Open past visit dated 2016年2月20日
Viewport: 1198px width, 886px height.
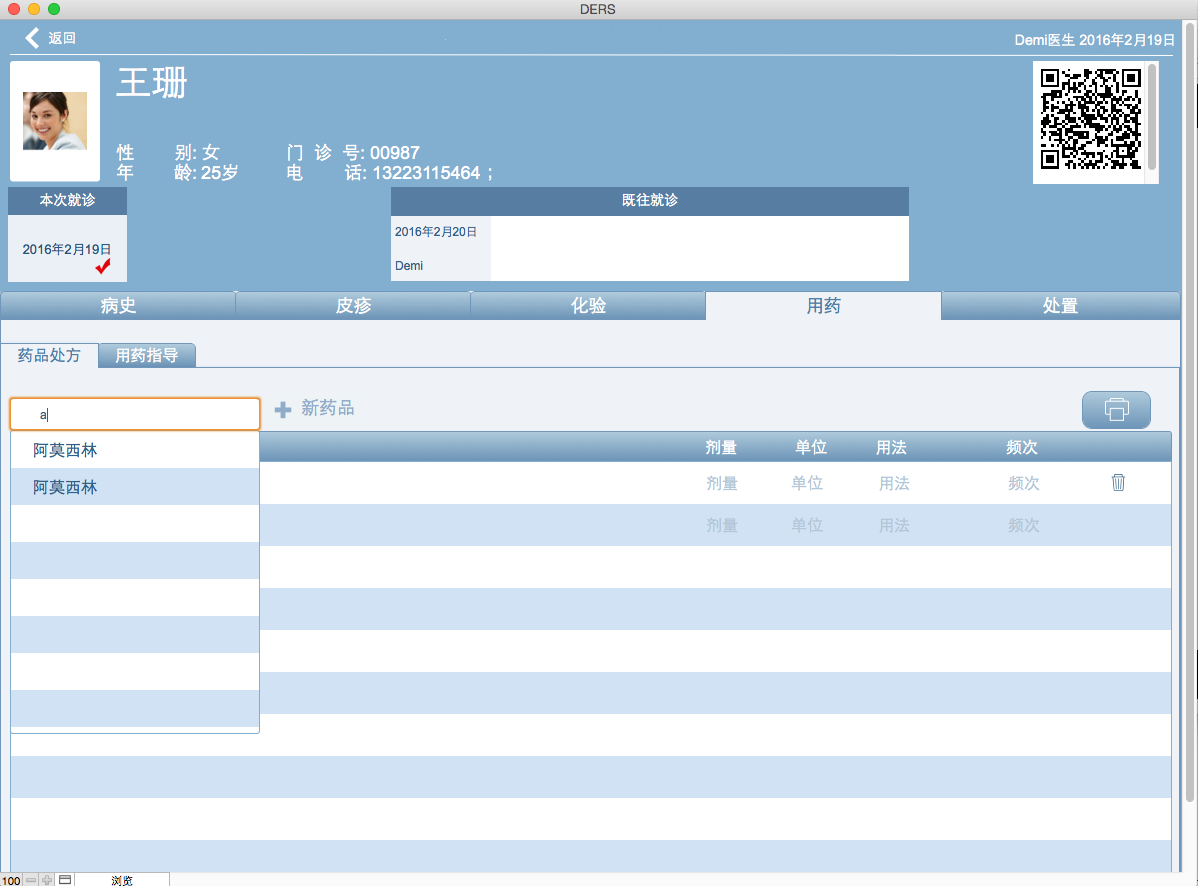pyautogui.click(x=436, y=232)
